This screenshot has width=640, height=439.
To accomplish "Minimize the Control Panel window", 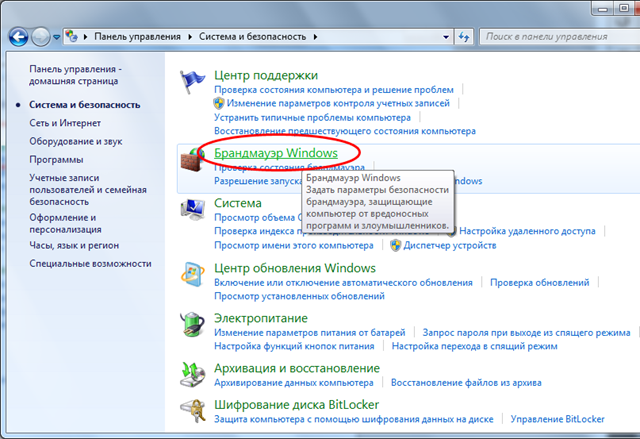I will pos(604,9).
